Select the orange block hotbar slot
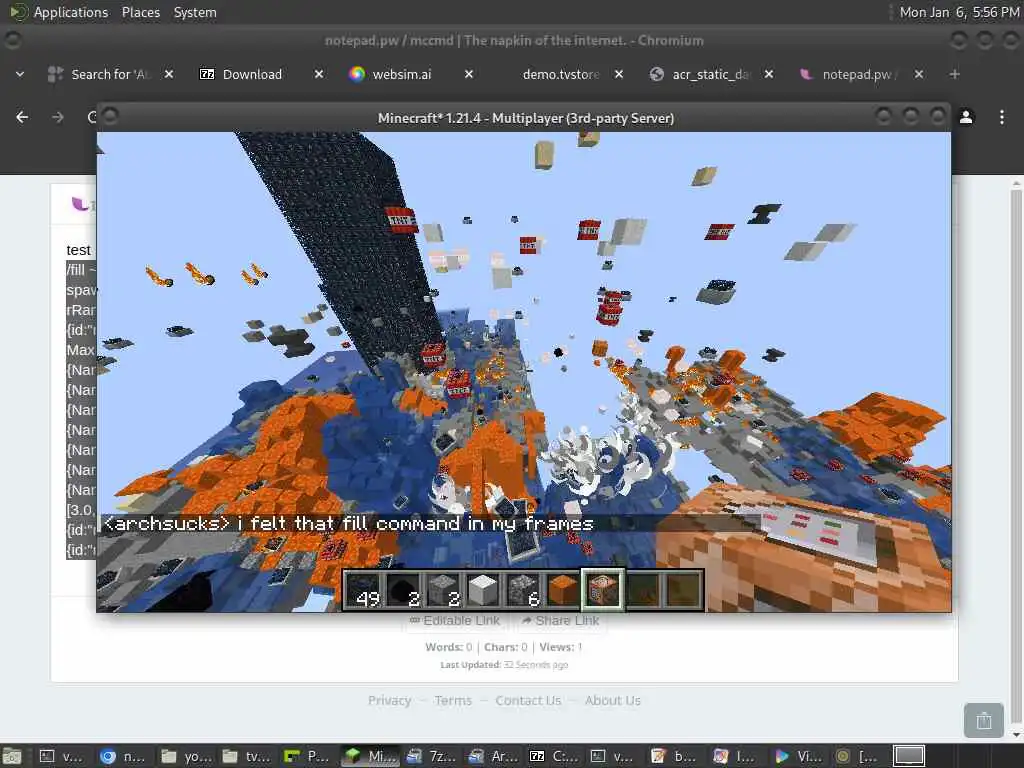 click(x=562, y=590)
